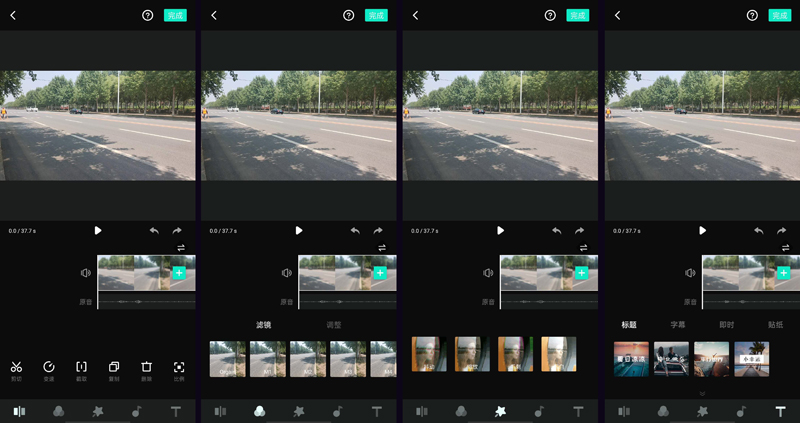Click the scissors cut tool in first screen
The image size is (800, 423).
(x=16, y=367)
